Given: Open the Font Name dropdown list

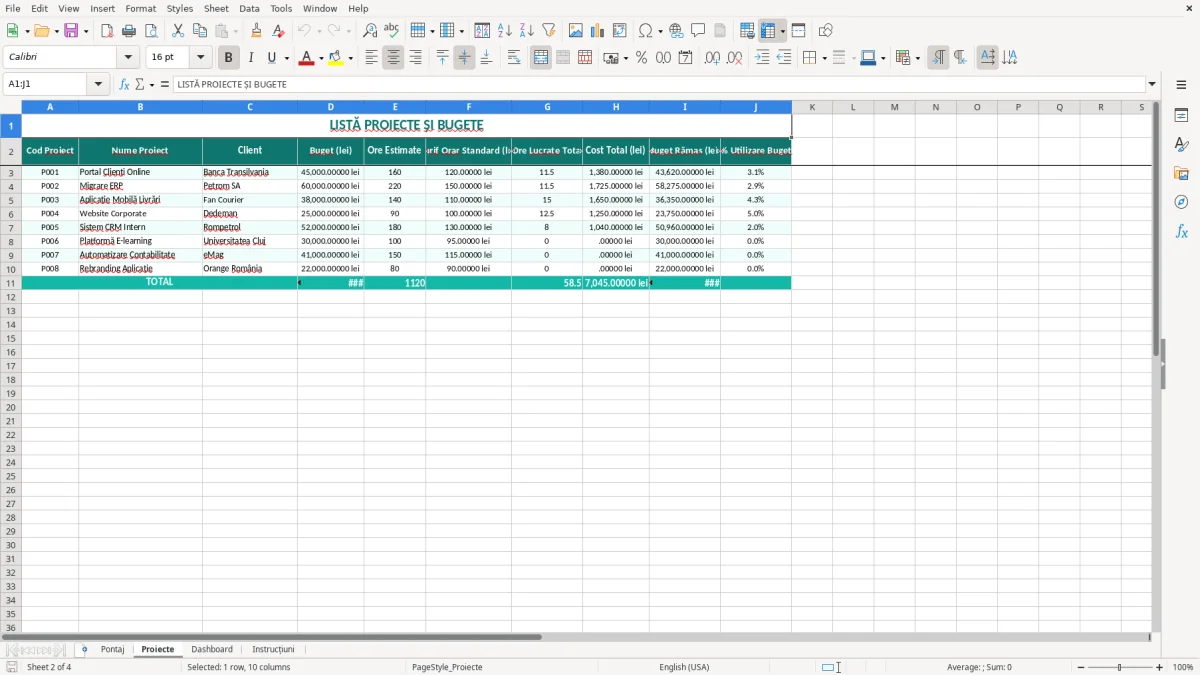Looking at the screenshot, I should pyautogui.click(x=128, y=58).
